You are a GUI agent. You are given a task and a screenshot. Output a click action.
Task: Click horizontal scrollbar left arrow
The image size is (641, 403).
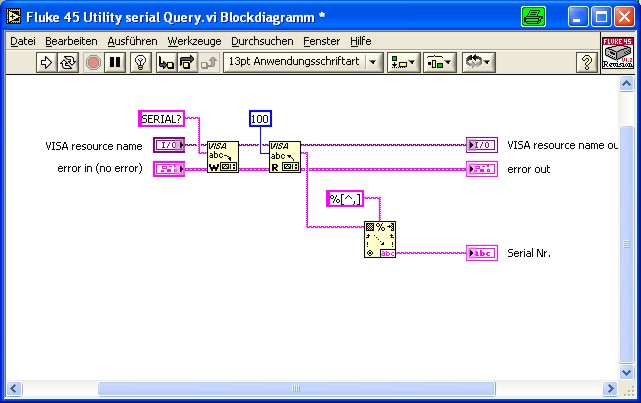(13, 388)
